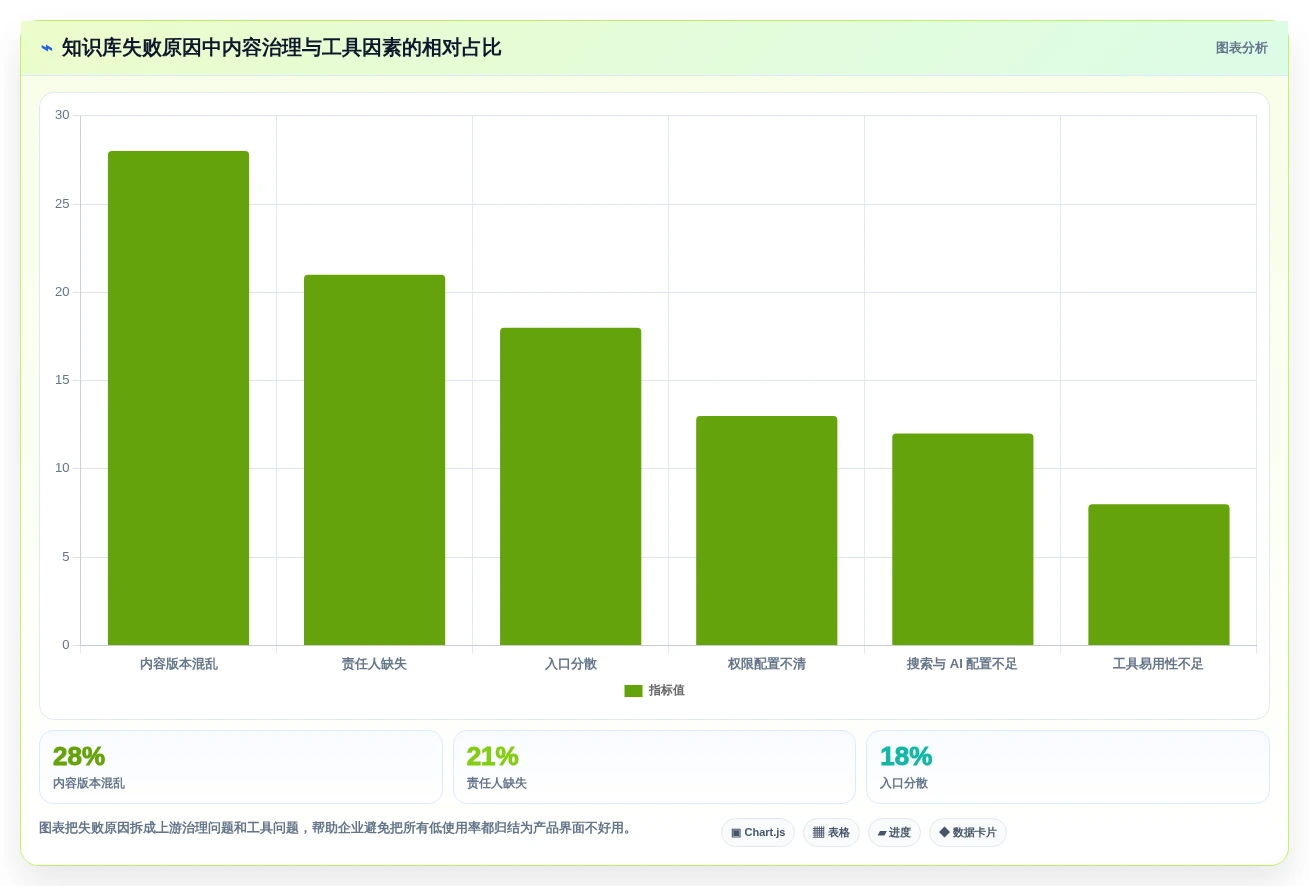Image resolution: width=1309 pixels, height=886 pixels.
Task: Open the 28% 内容版本混乱 data card
Action: tap(241, 767)
